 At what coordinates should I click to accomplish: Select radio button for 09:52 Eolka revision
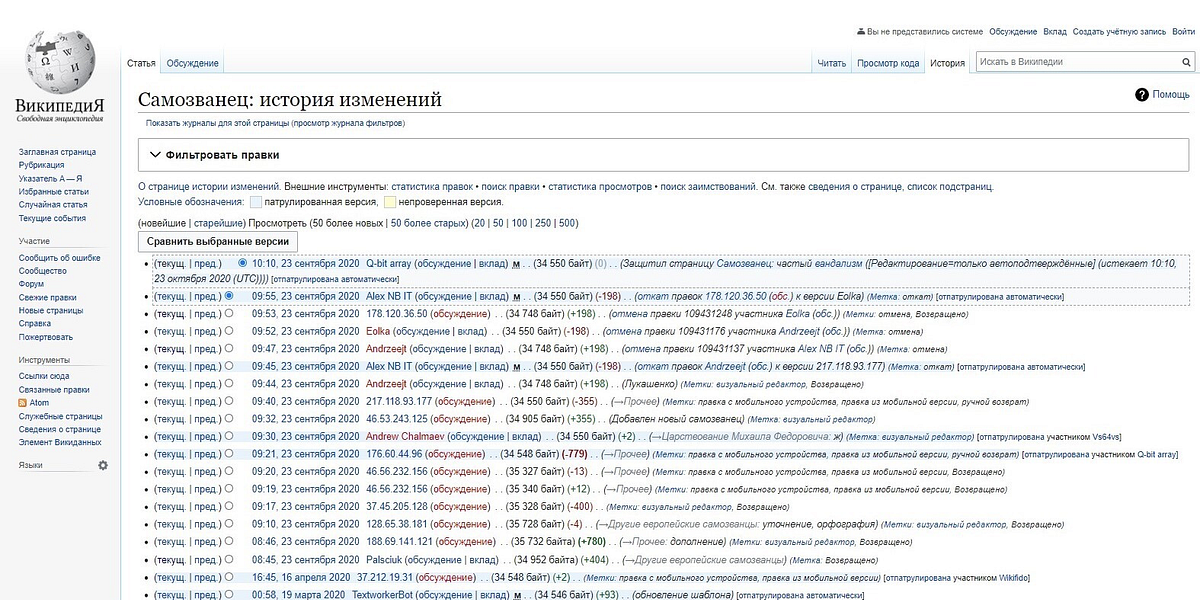point(229,331)
